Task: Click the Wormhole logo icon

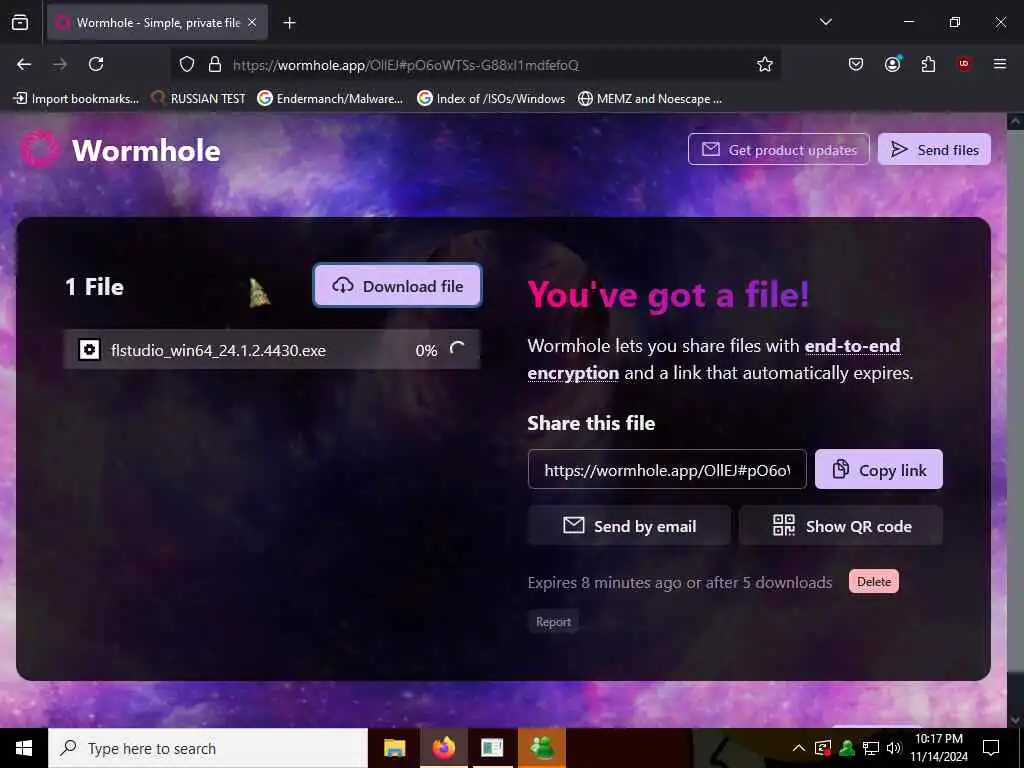Action: (39, 149)
